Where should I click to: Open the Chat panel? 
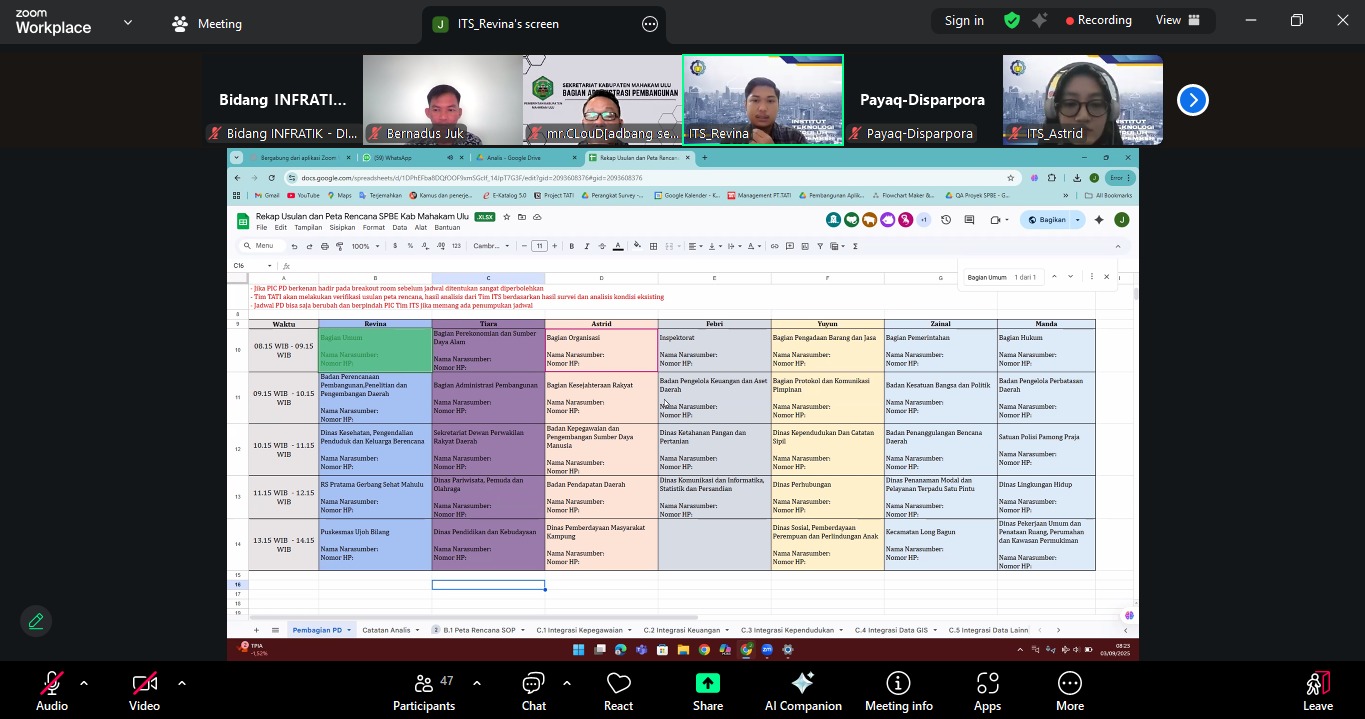click(533, 691)
